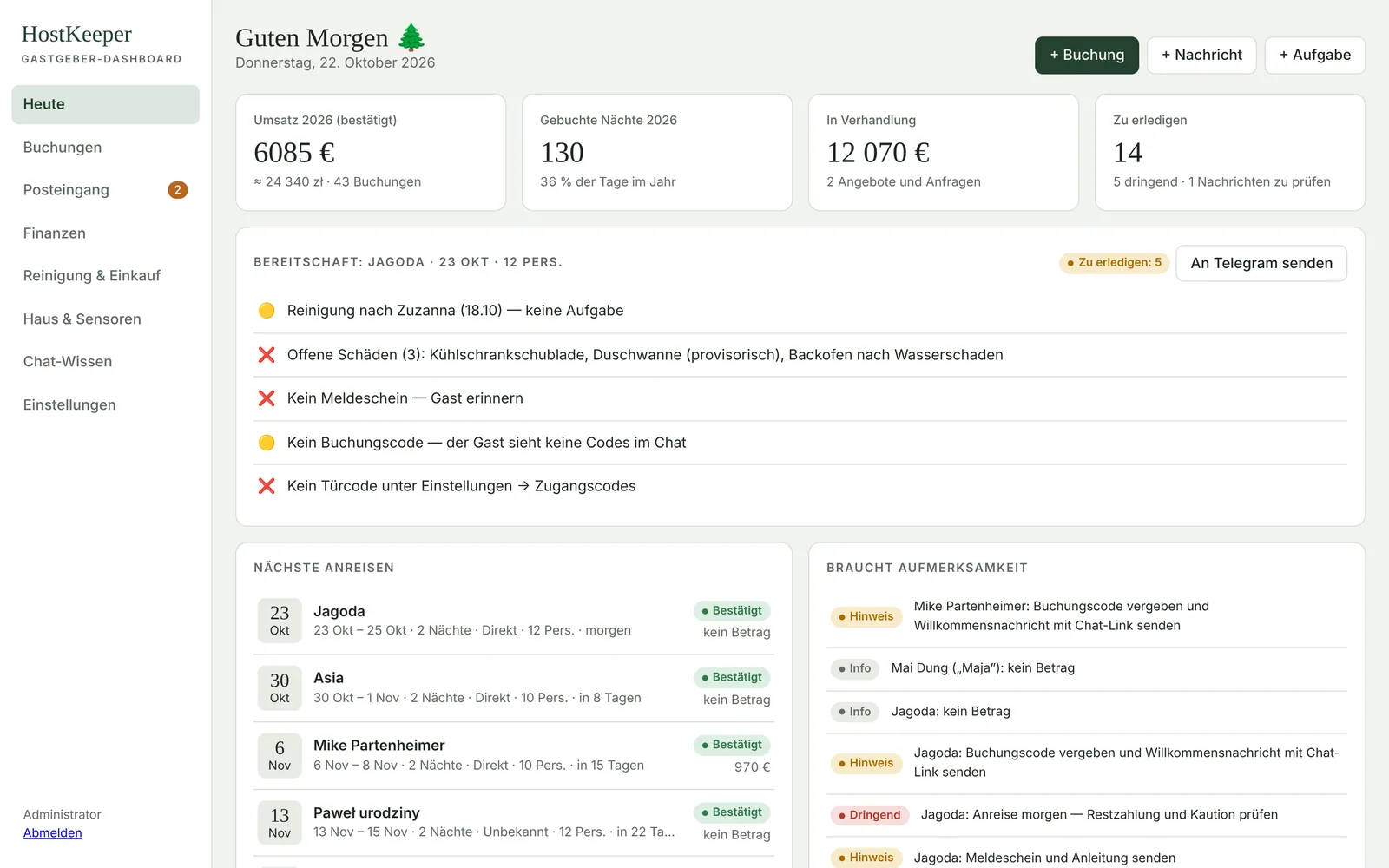Open 'Jagoda: Anreise morgen — Restzahlung' notice

click(x=1099, y=815)
